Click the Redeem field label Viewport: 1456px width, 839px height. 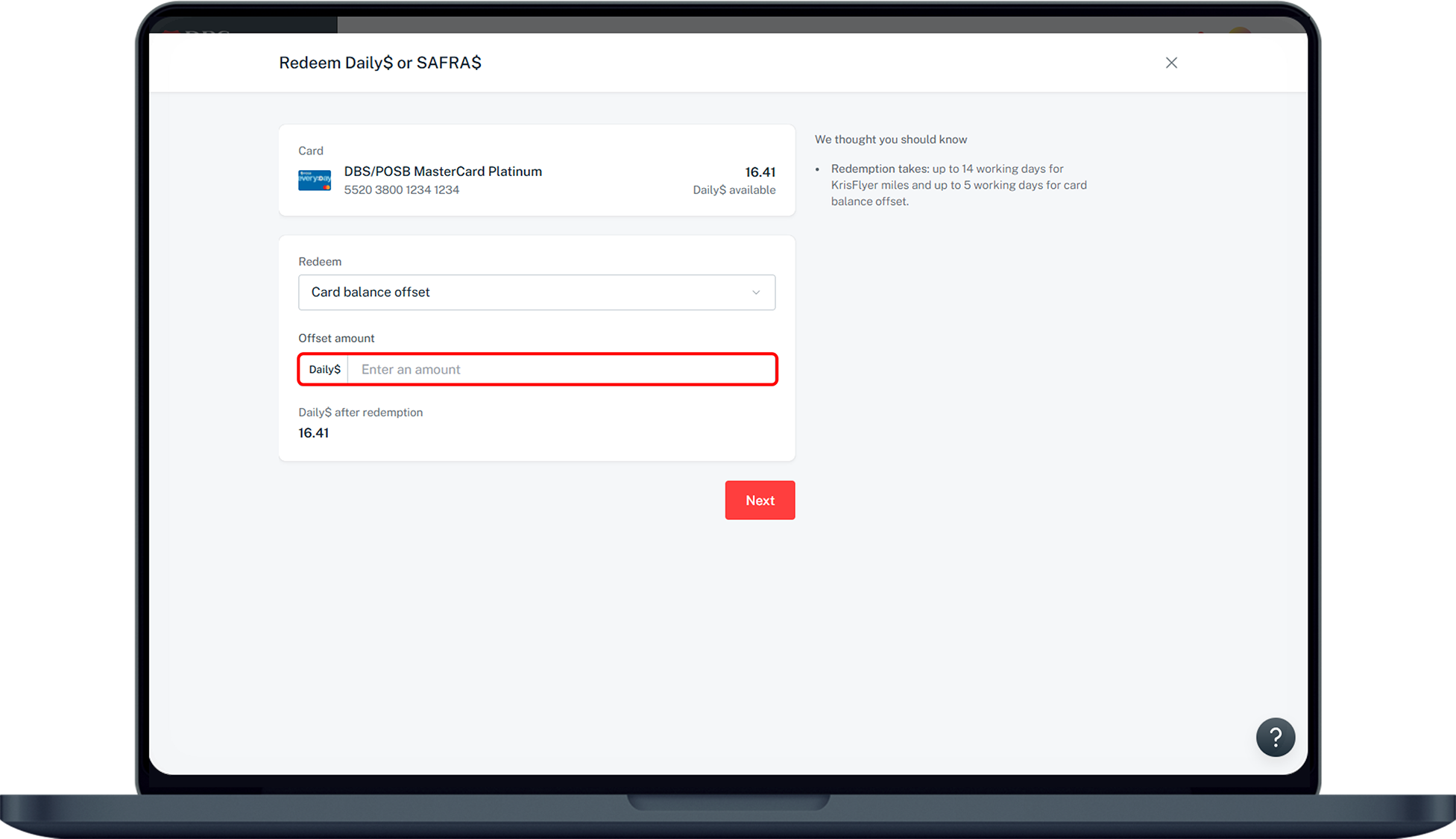pos(320,262)
